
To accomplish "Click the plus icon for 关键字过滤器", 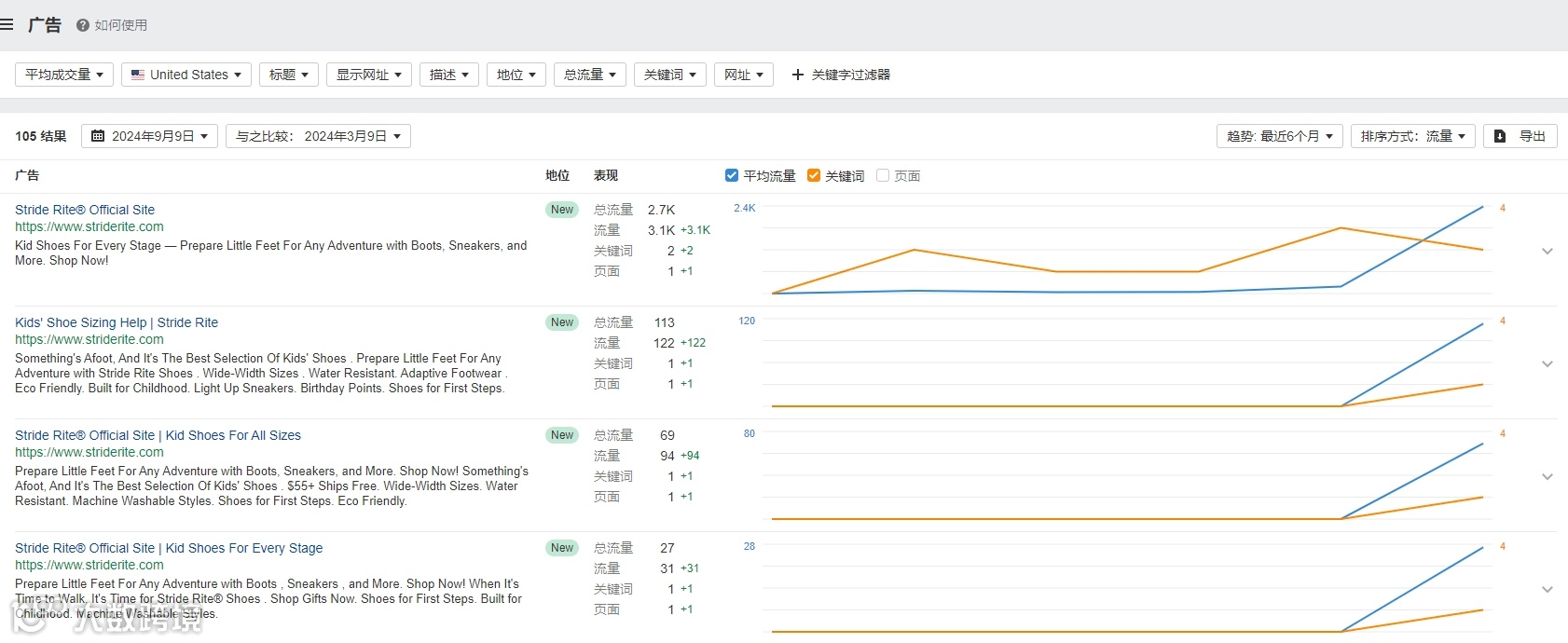I will (x=797, y=75).
